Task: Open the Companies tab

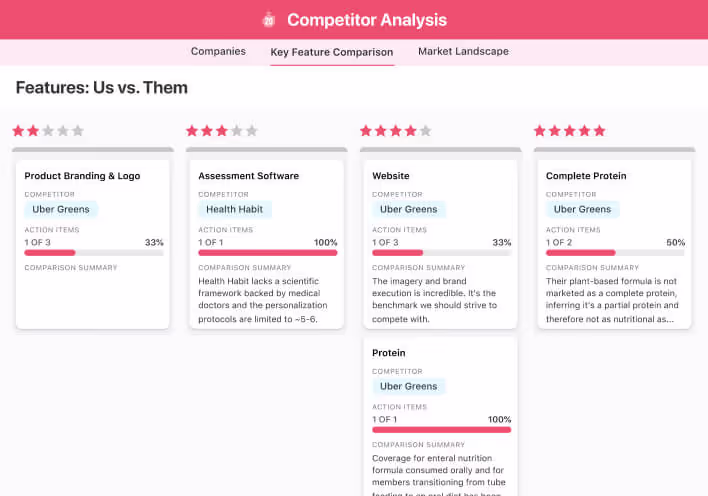Action: [218, 52]
